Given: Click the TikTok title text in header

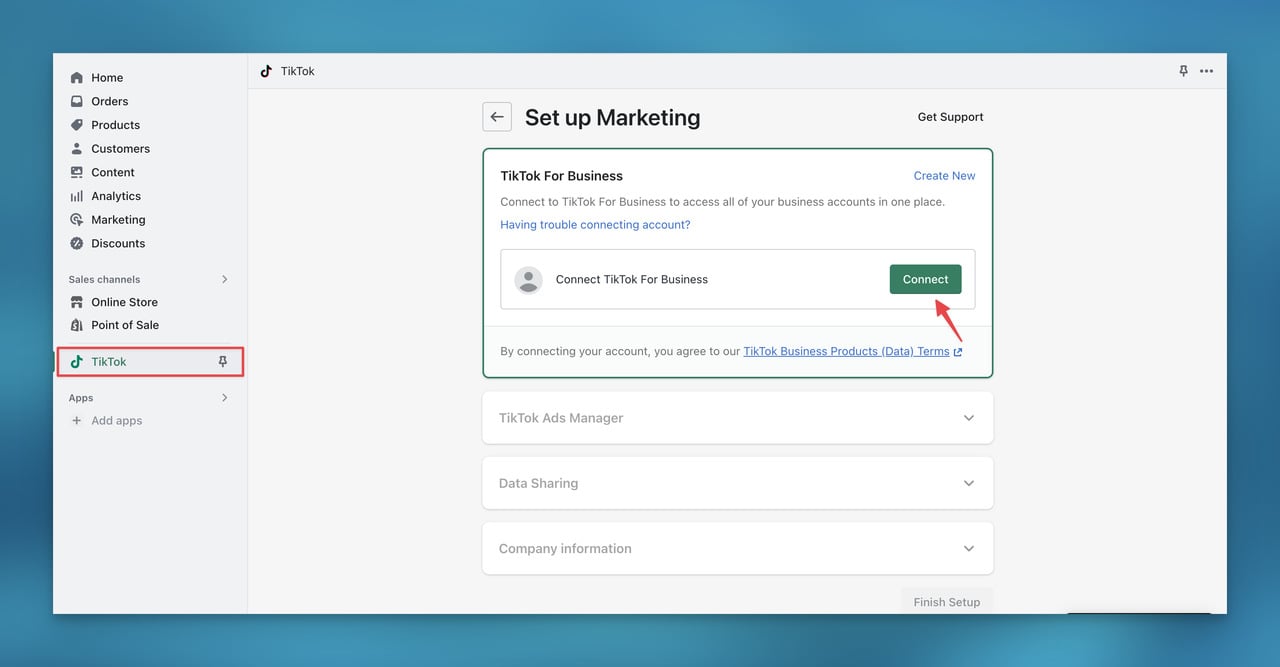Looking at the screenshot, I should click(298, 71).
